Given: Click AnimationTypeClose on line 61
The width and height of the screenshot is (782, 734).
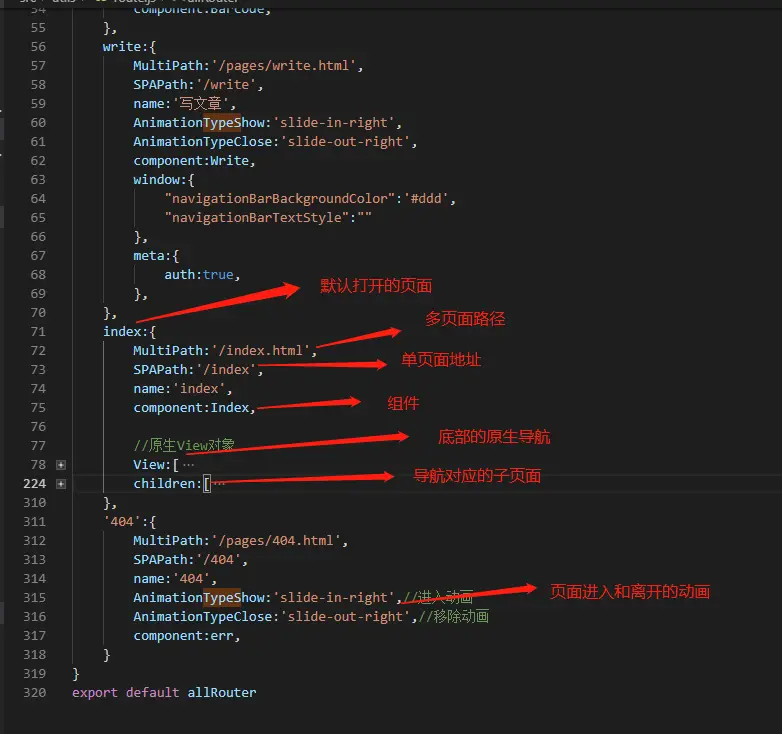Looking at the screenshot, I should tap(202, 142).
